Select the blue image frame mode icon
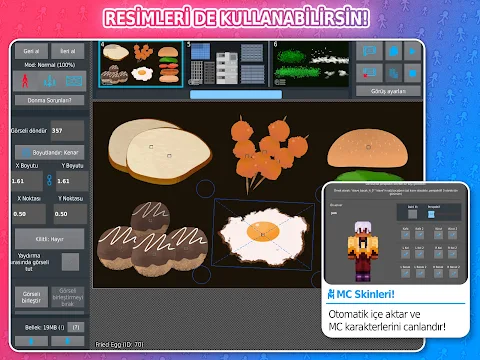Screen dimensions: 480x360 pos(74,81)
